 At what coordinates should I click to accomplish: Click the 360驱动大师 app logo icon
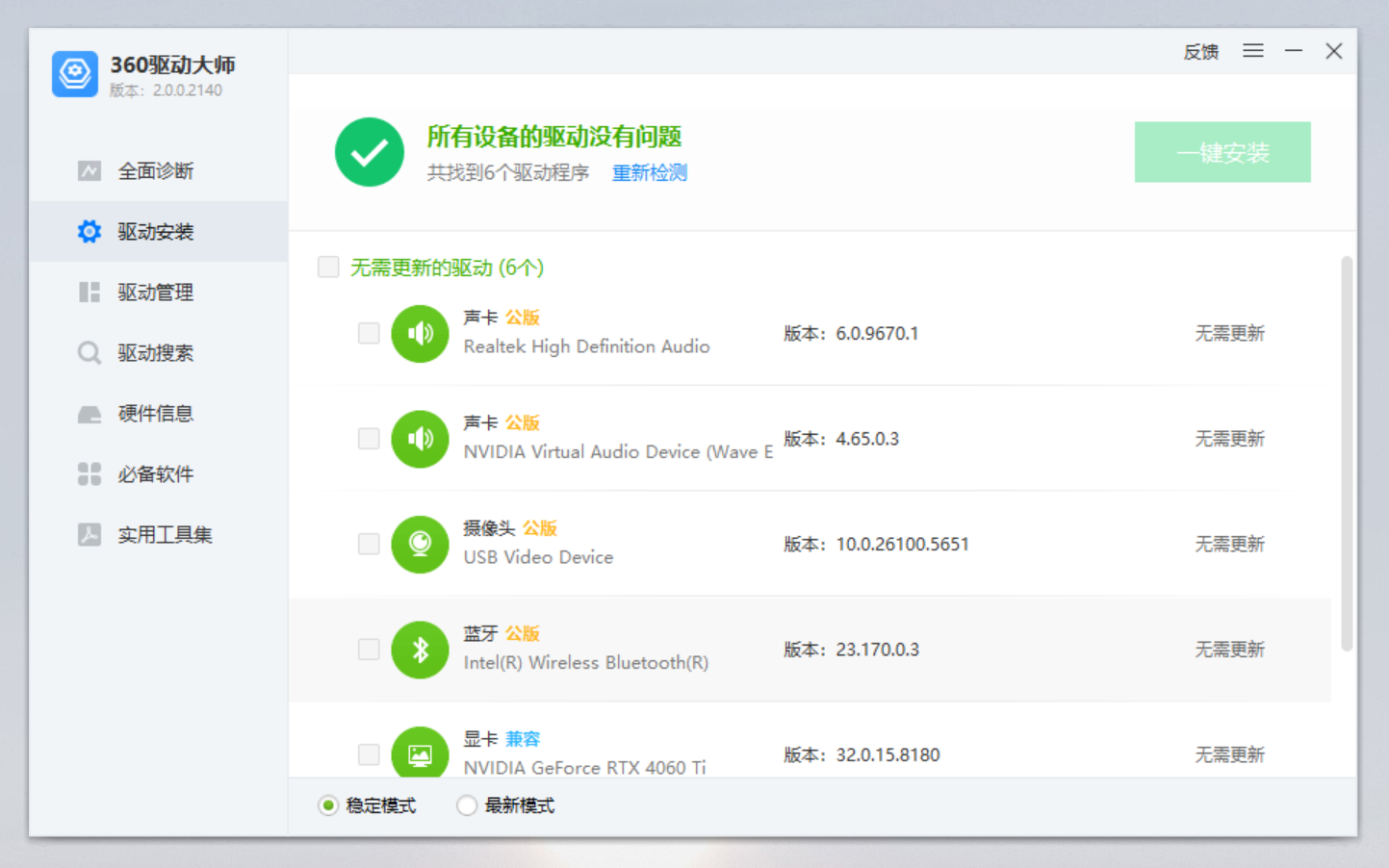[75, 74]
